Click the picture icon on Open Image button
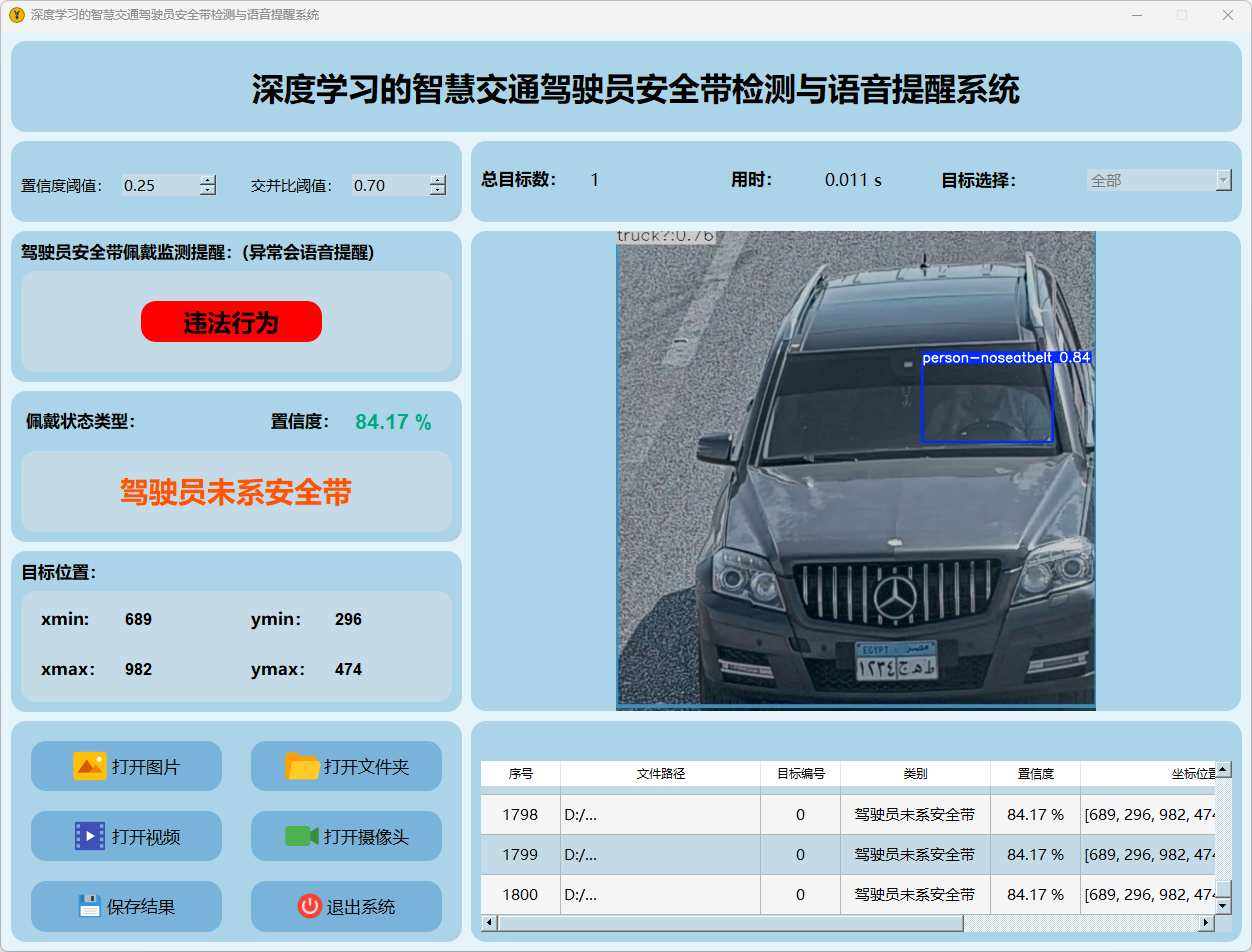The width and height of the screenshot is (1252, 952). [89, 766]
